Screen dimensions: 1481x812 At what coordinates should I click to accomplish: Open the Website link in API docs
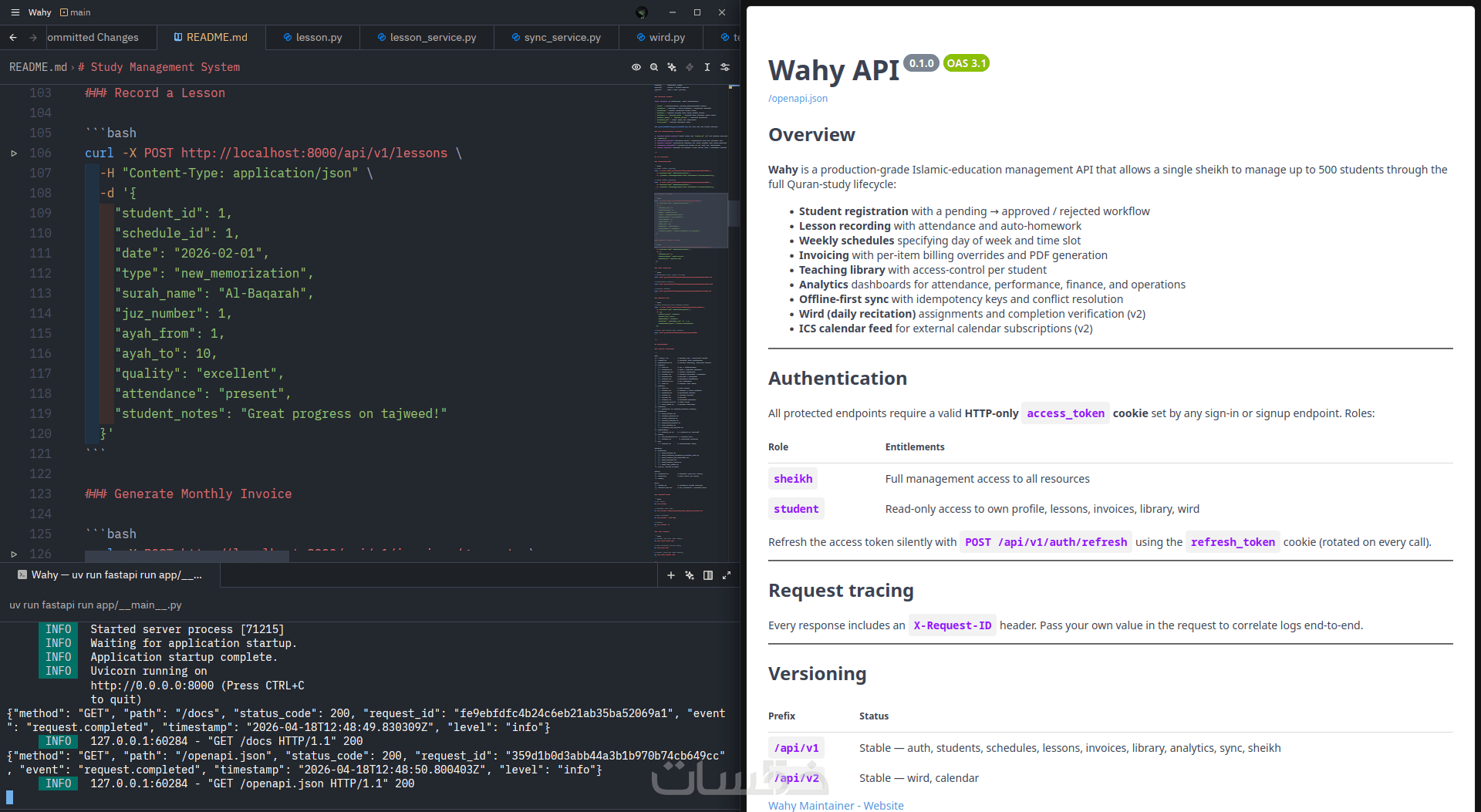(883, 805)
